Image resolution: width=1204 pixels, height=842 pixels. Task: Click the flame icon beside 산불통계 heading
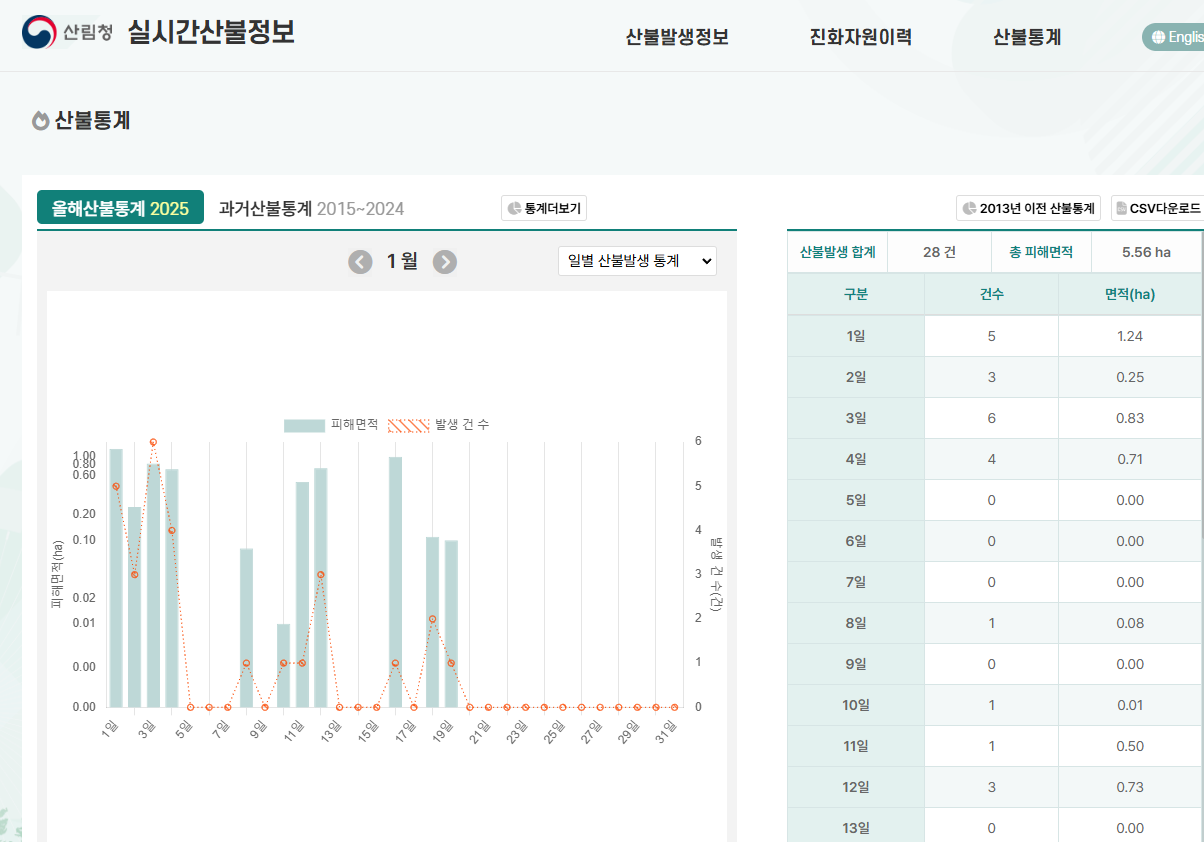pyautogui.click(x=40, y=119)
